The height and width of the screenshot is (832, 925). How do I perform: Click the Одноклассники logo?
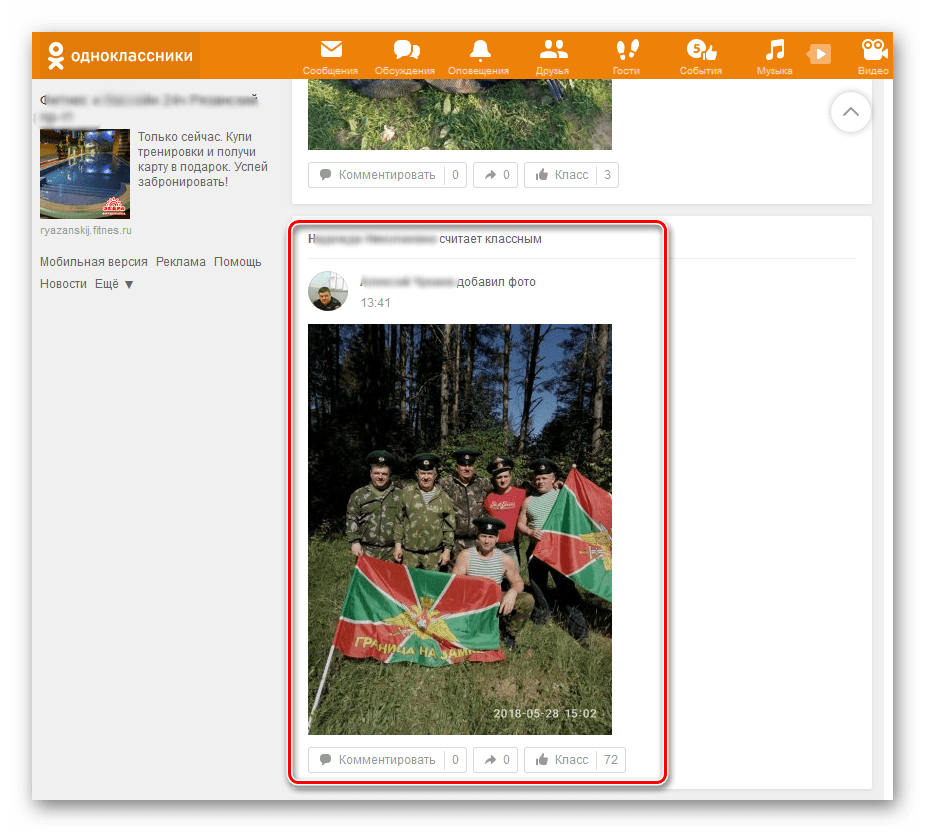pos(119,56)
